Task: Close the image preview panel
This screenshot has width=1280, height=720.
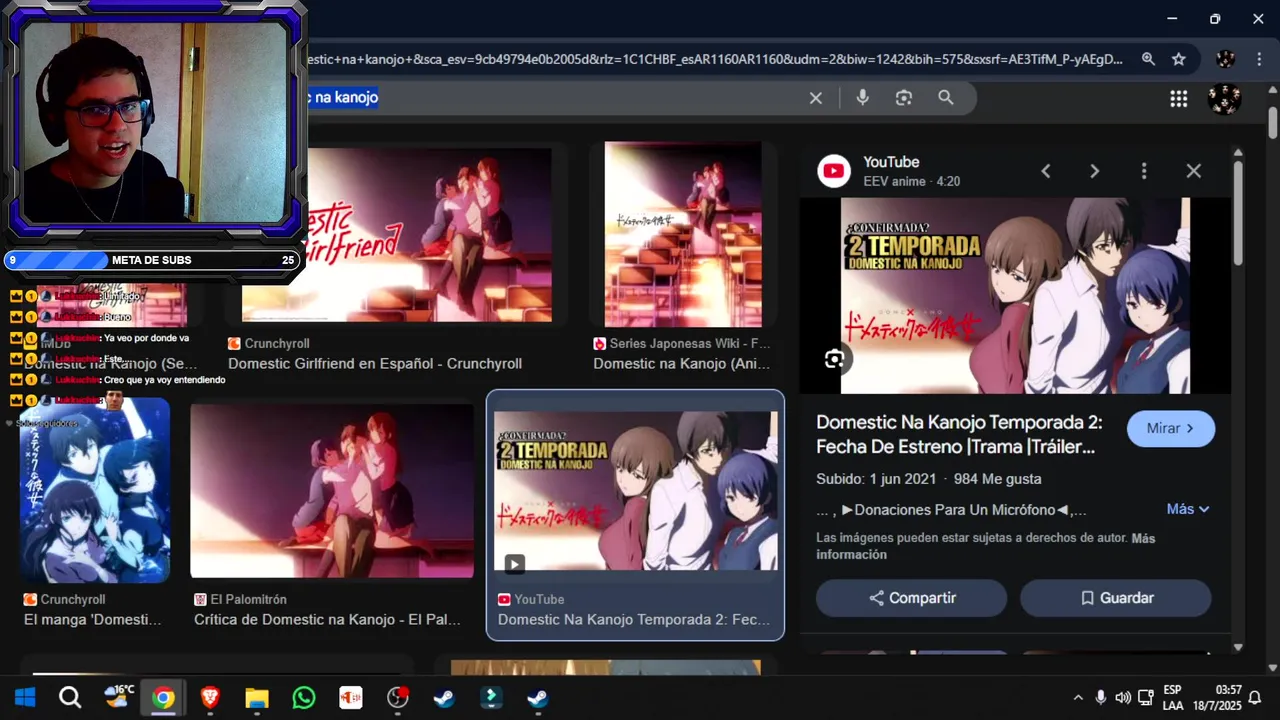Action: click(x=1193, y=171)
